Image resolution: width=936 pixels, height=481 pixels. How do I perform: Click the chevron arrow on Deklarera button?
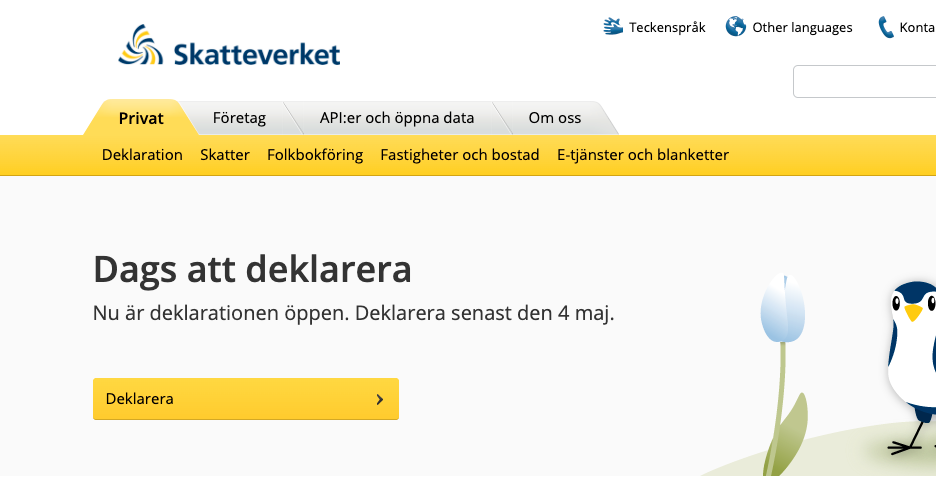click(x=380, y=399)
